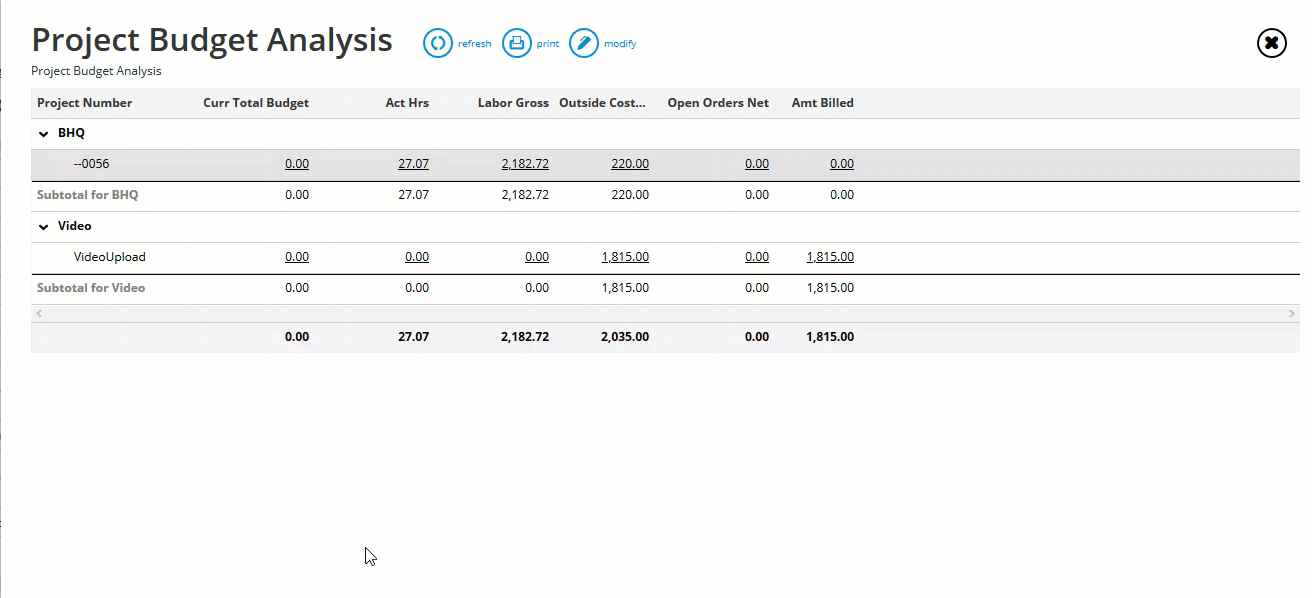Screen dimensions: 1312x598
Task: Click the horizontal scrollbar right arrow
Action: [x=1292, y=314]
